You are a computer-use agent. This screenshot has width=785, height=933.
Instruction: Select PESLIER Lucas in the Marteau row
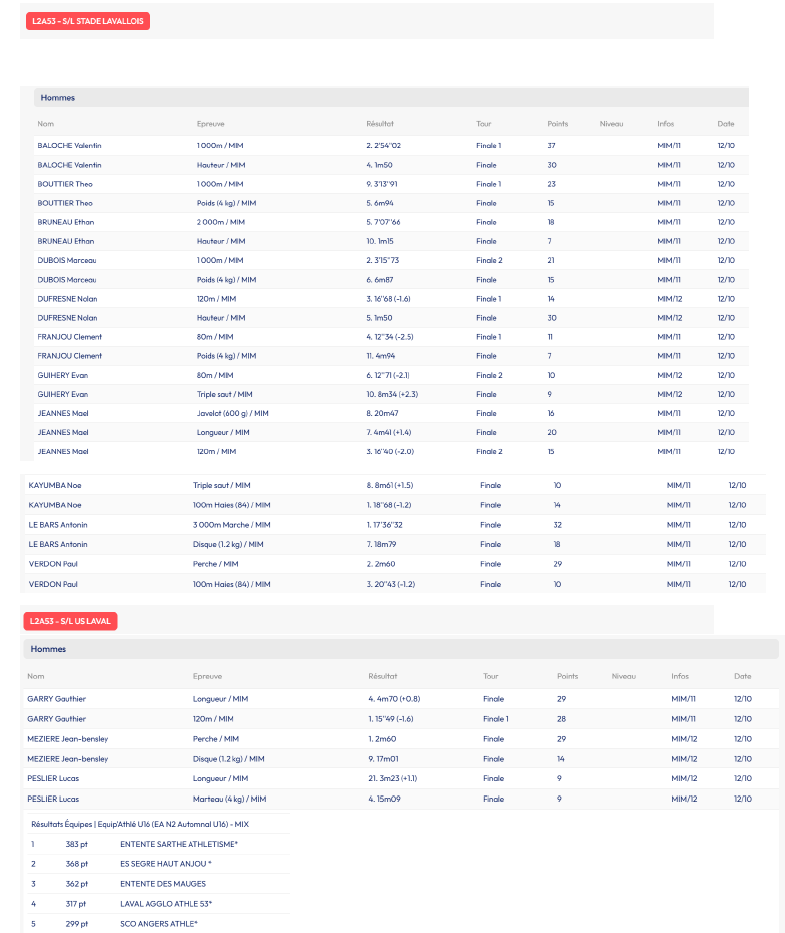[x=53, y=799]
